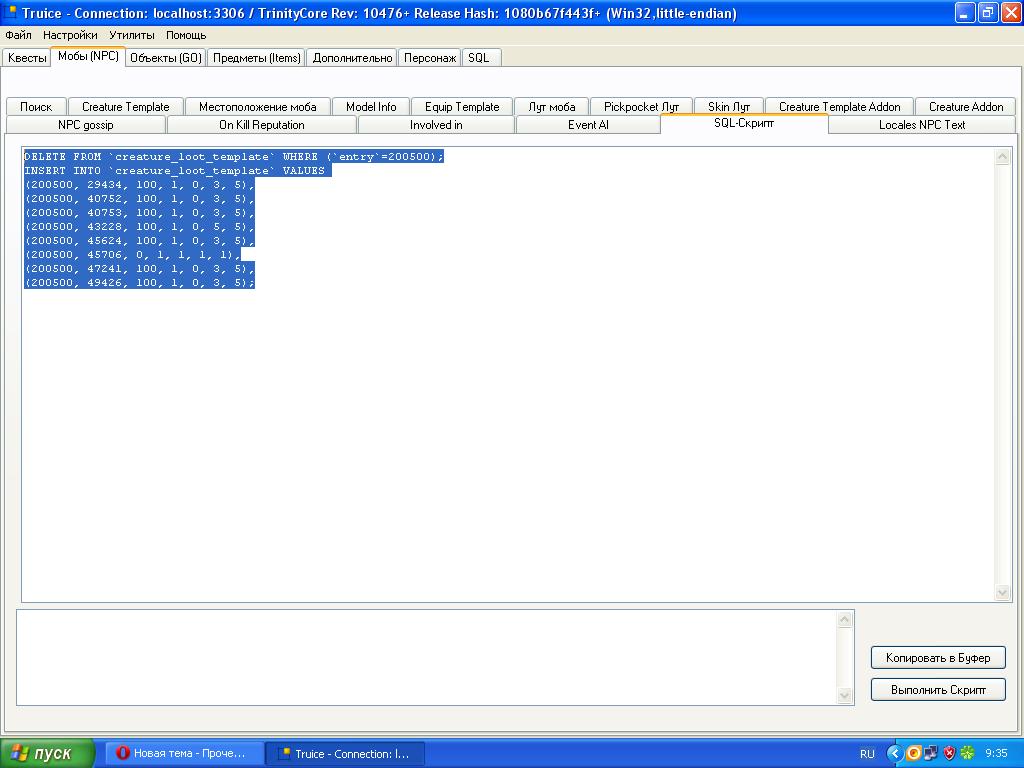Open the Pickpocket Лут tab
This screenshot has height=768, width=1024.
641,106
